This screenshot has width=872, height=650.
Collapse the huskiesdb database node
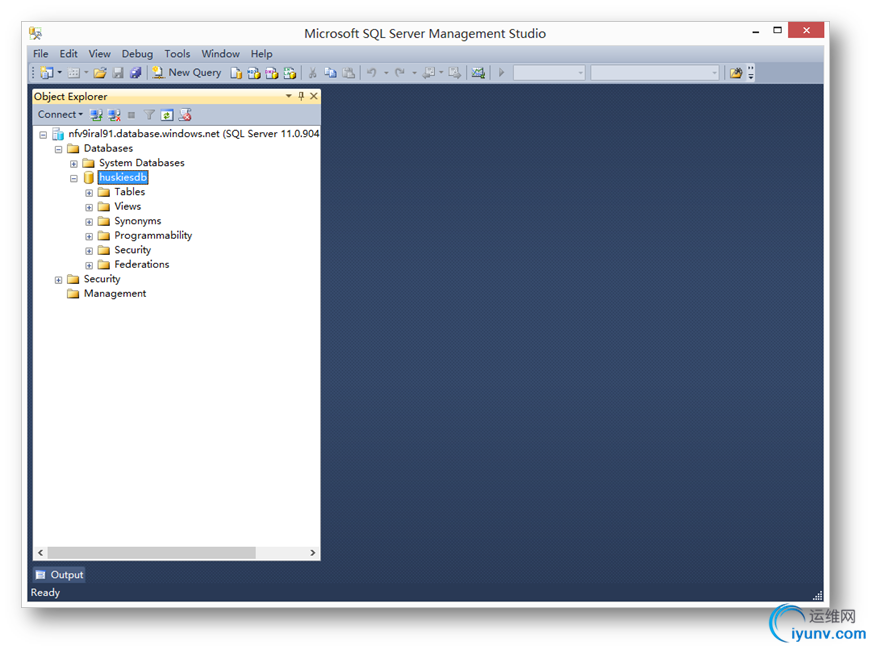tap(73, 178)
